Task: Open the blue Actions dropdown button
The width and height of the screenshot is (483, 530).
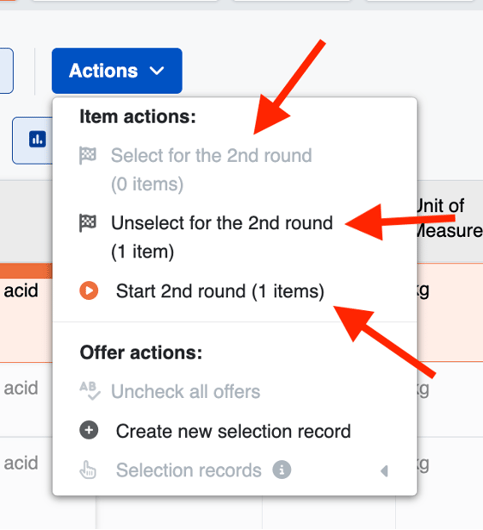Action: (117, 71)
